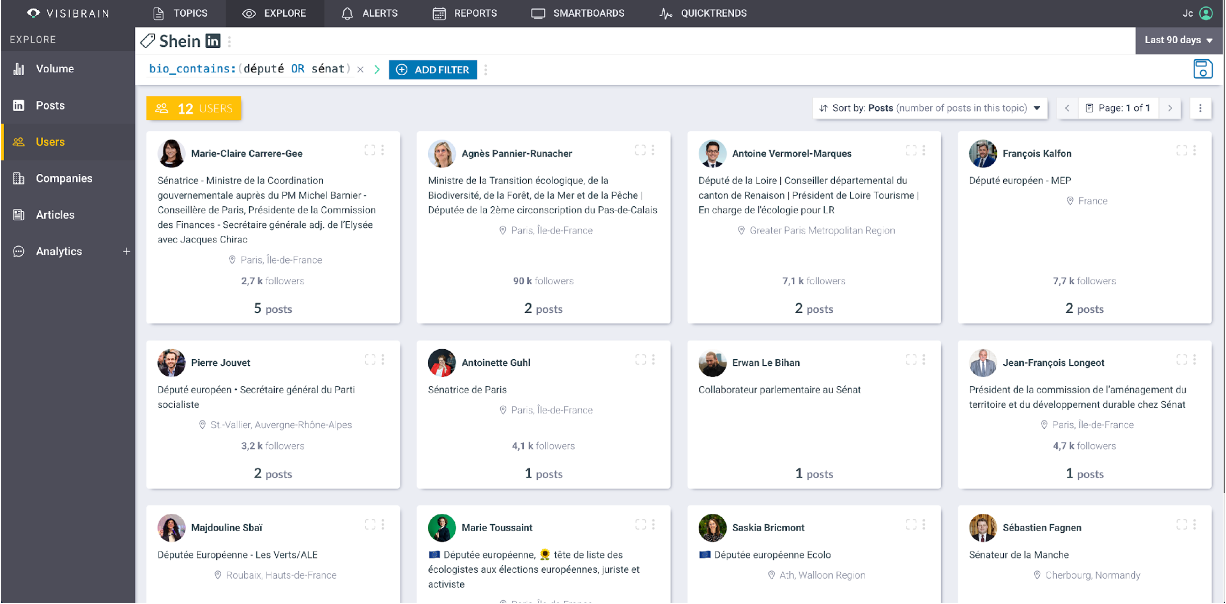
Task: Open Marie-Claire Carrere-Gee's card options menu
Action: [383, 150]
